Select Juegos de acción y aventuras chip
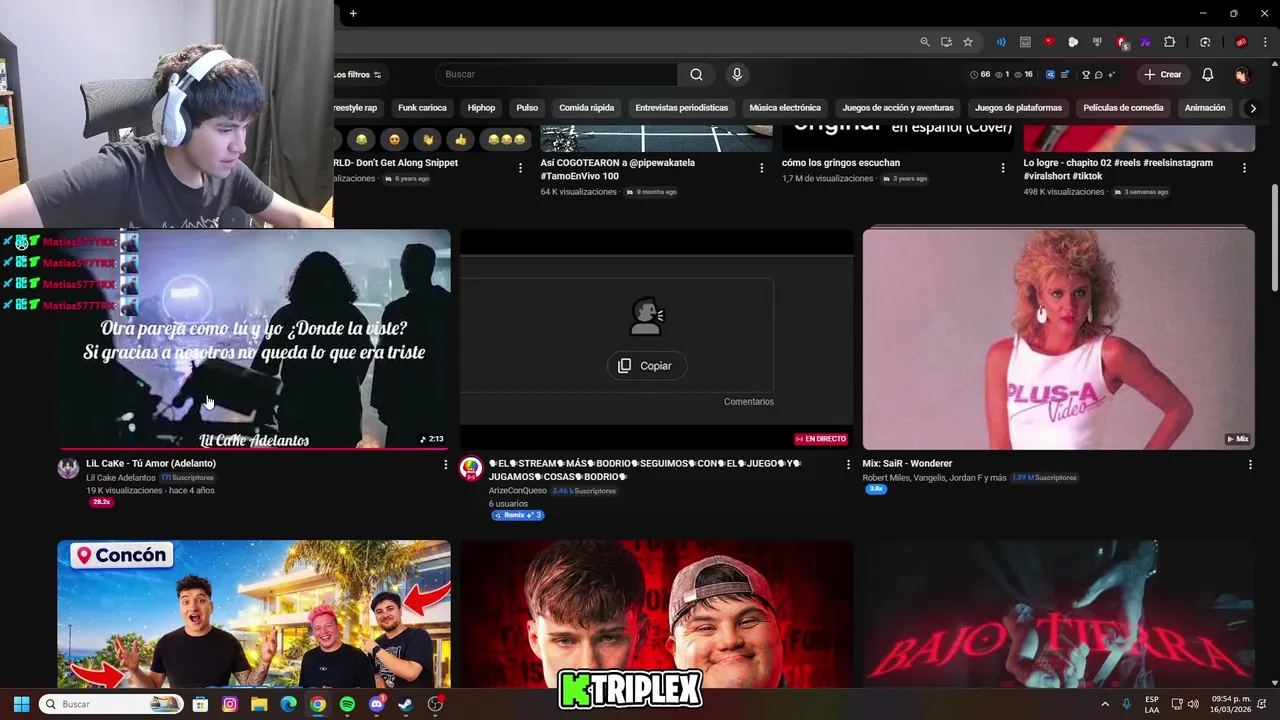 [898, 108]
